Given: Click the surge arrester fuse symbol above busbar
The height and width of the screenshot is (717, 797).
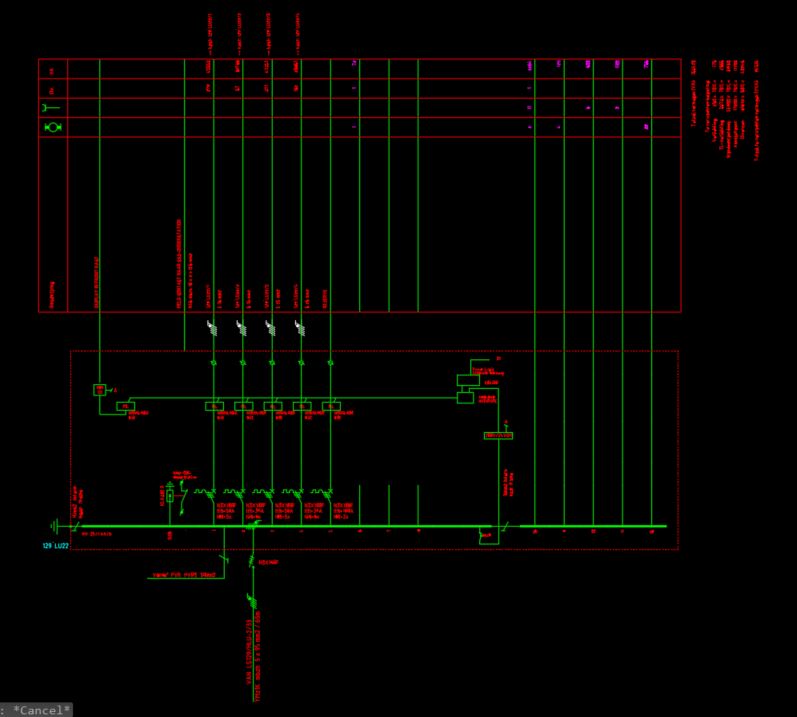Looking at the screenshot, I should pyautogui.click(x=170, y=494).
